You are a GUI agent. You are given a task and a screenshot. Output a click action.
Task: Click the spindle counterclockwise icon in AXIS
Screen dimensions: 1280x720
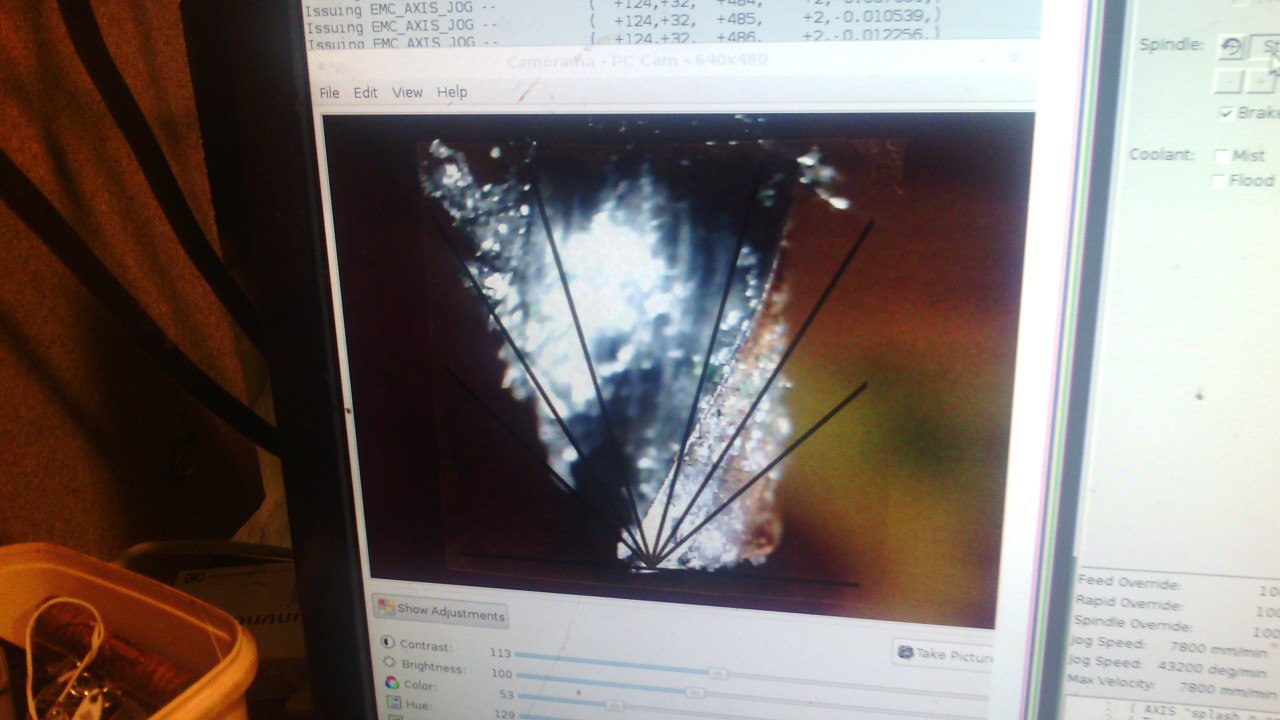[x=1231, y=46]
